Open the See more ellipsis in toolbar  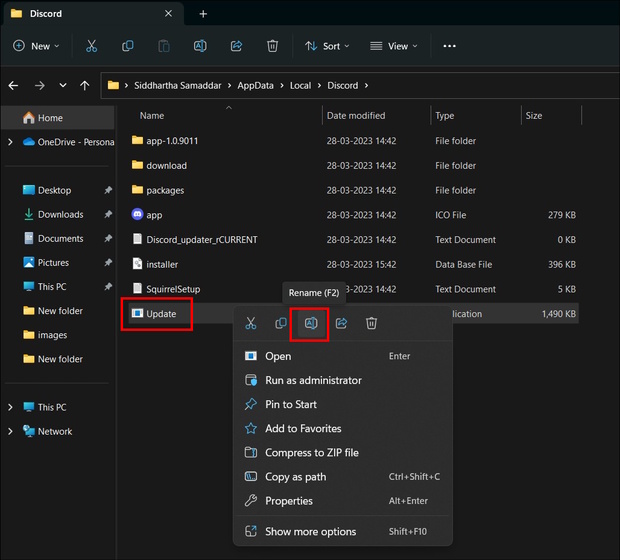pos(450,46)
